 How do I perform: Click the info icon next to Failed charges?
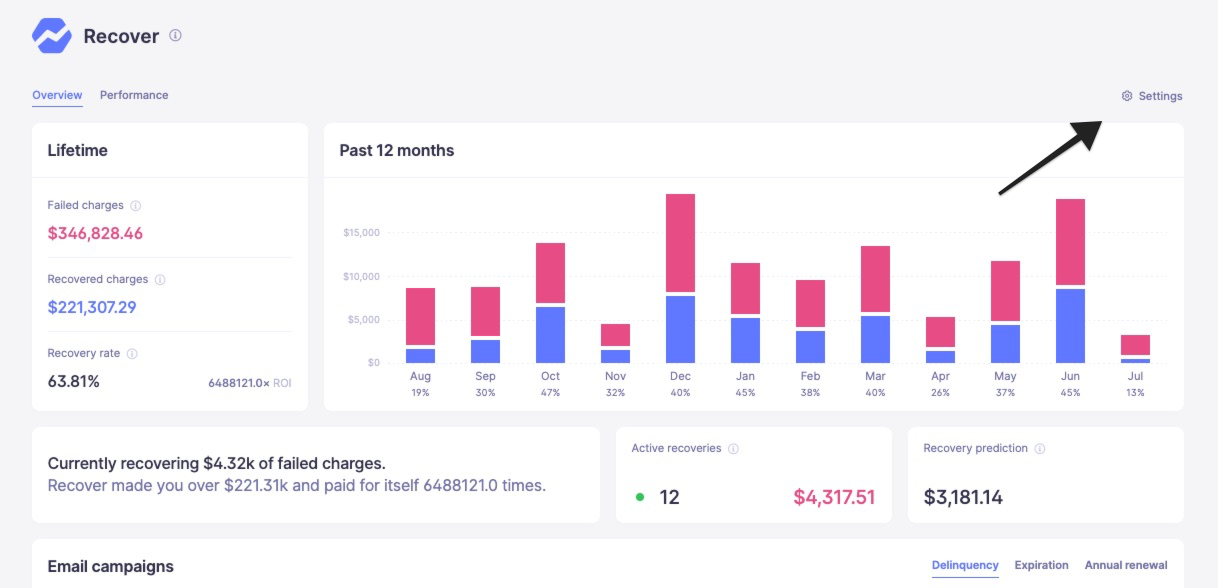[136, 206]
